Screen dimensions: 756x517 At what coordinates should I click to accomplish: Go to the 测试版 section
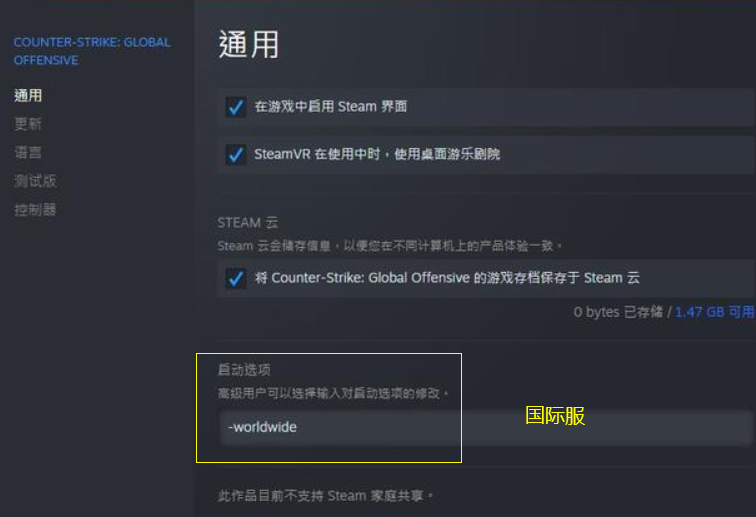tap(35, 181)
